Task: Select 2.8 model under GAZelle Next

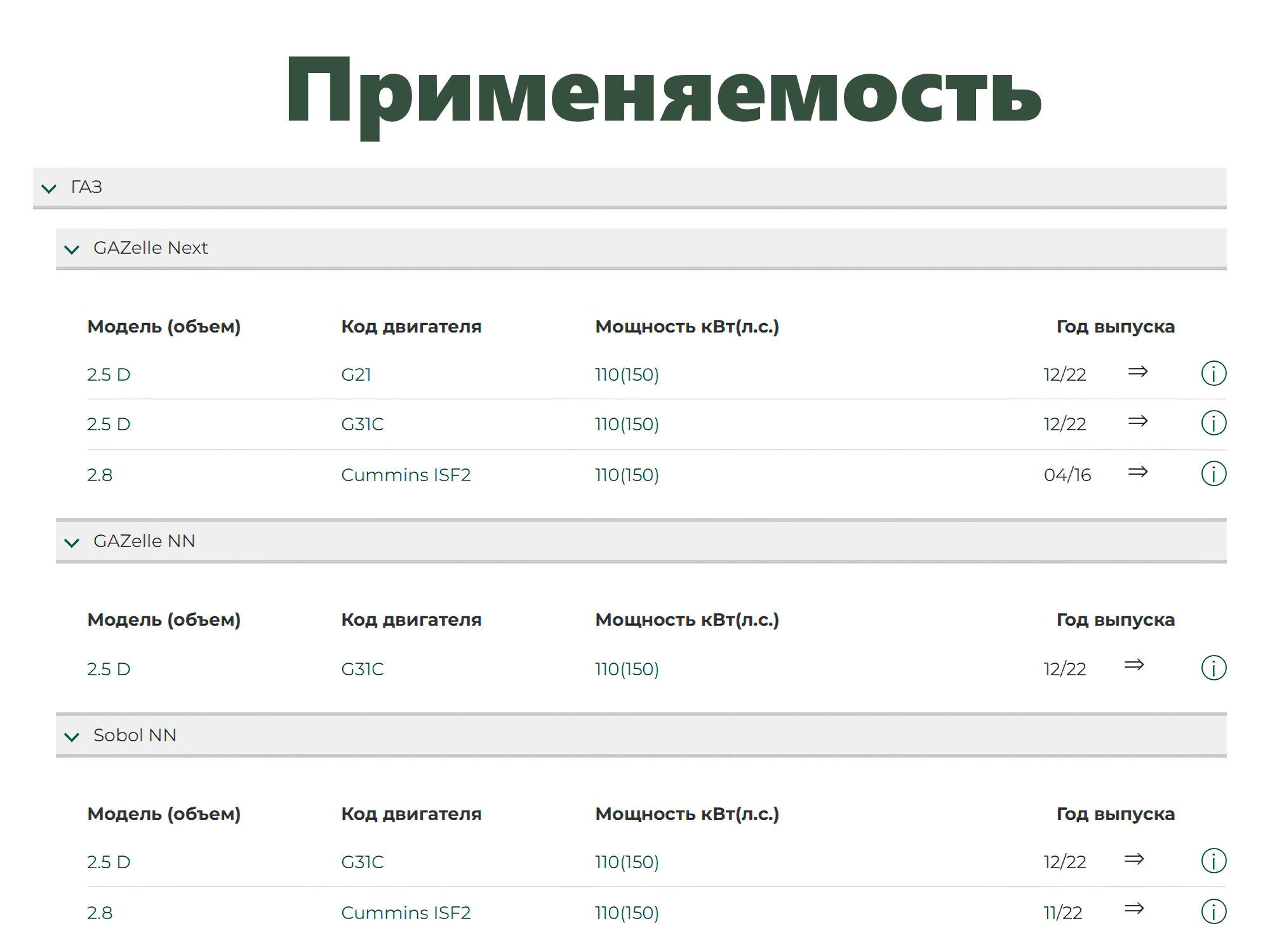Action: click(x=100, y=475)
